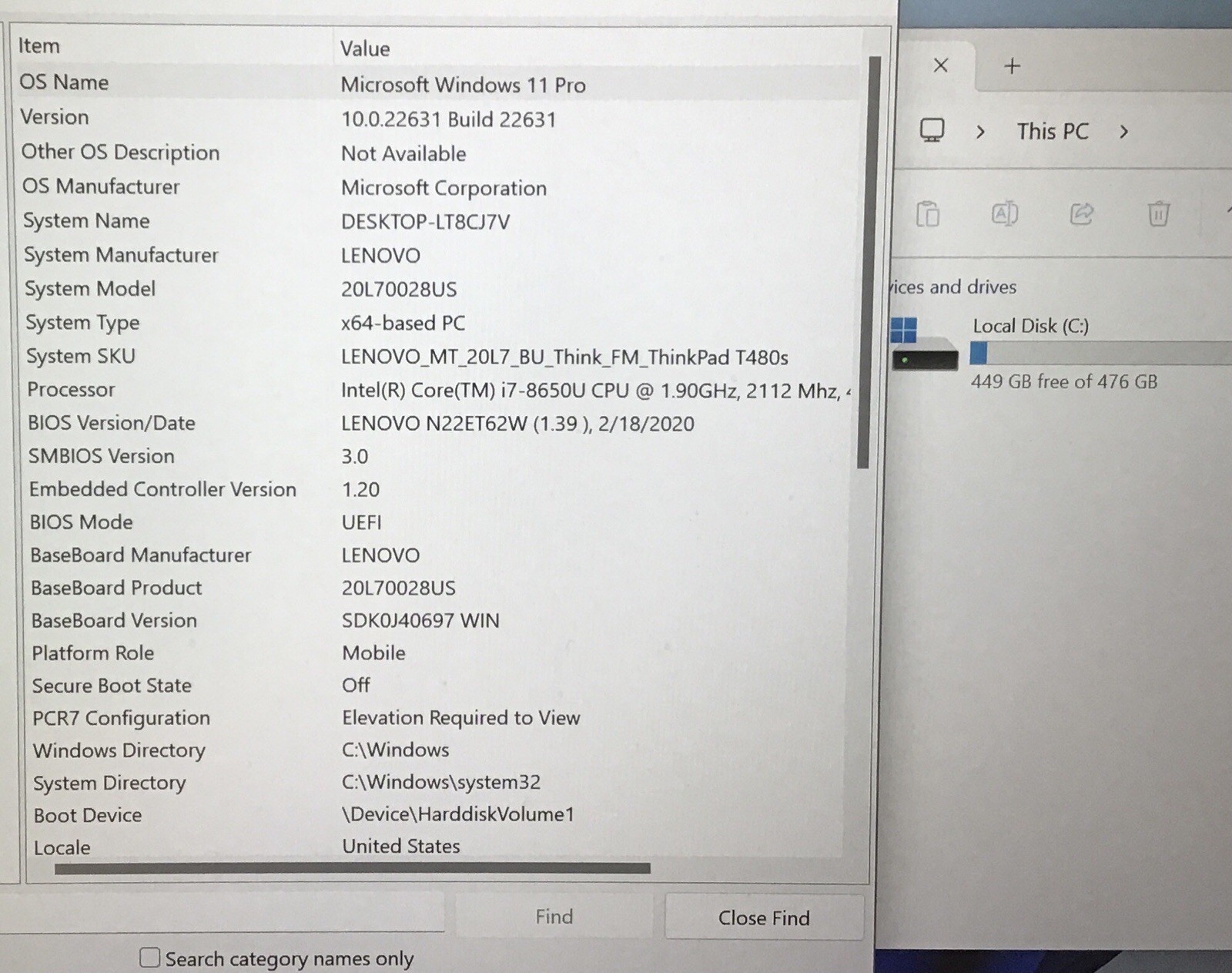The width and height of the screenshot is (1232, 973).
Task: Select the System SKU row
Action: tap(436, 357)
